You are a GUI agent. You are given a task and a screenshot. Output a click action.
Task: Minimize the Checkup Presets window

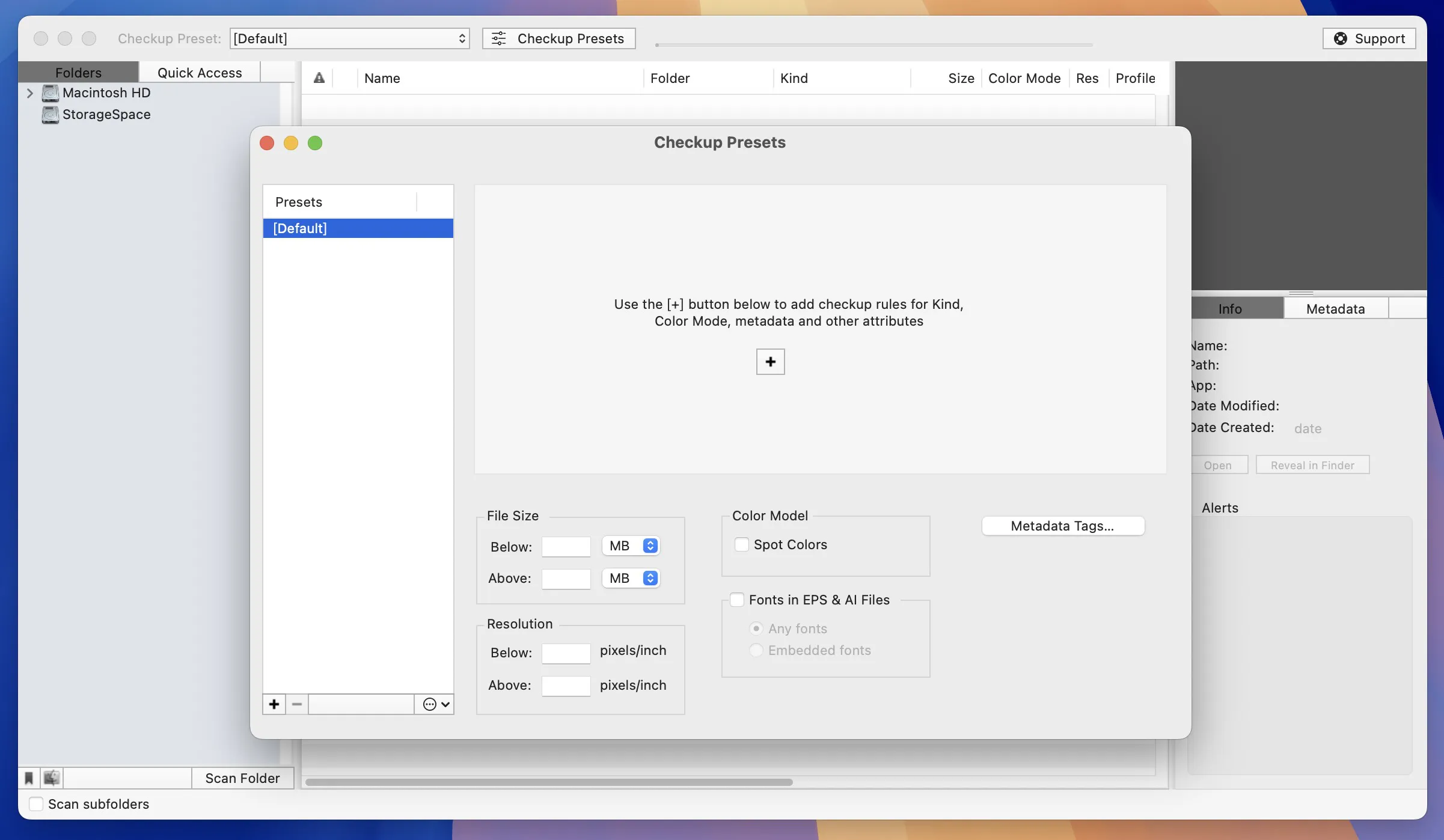tap(291, 143)
